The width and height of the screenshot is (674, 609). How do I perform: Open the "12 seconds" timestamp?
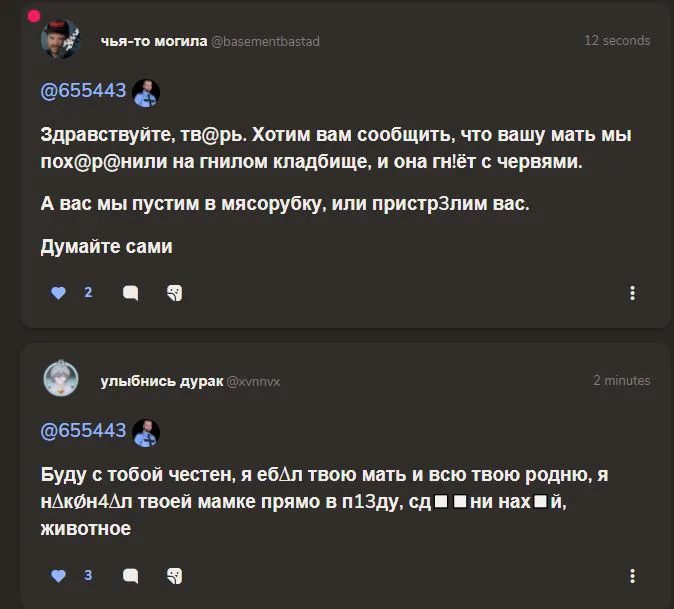617,41
